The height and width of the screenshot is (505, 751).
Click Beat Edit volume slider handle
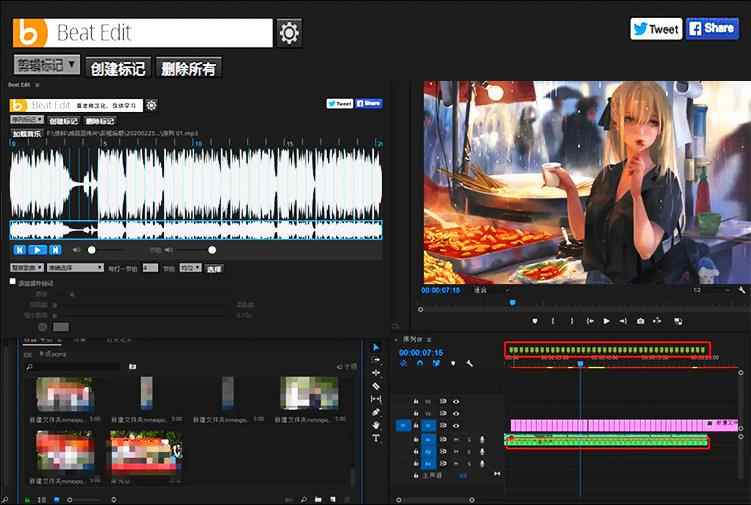[x=92, y=250]
